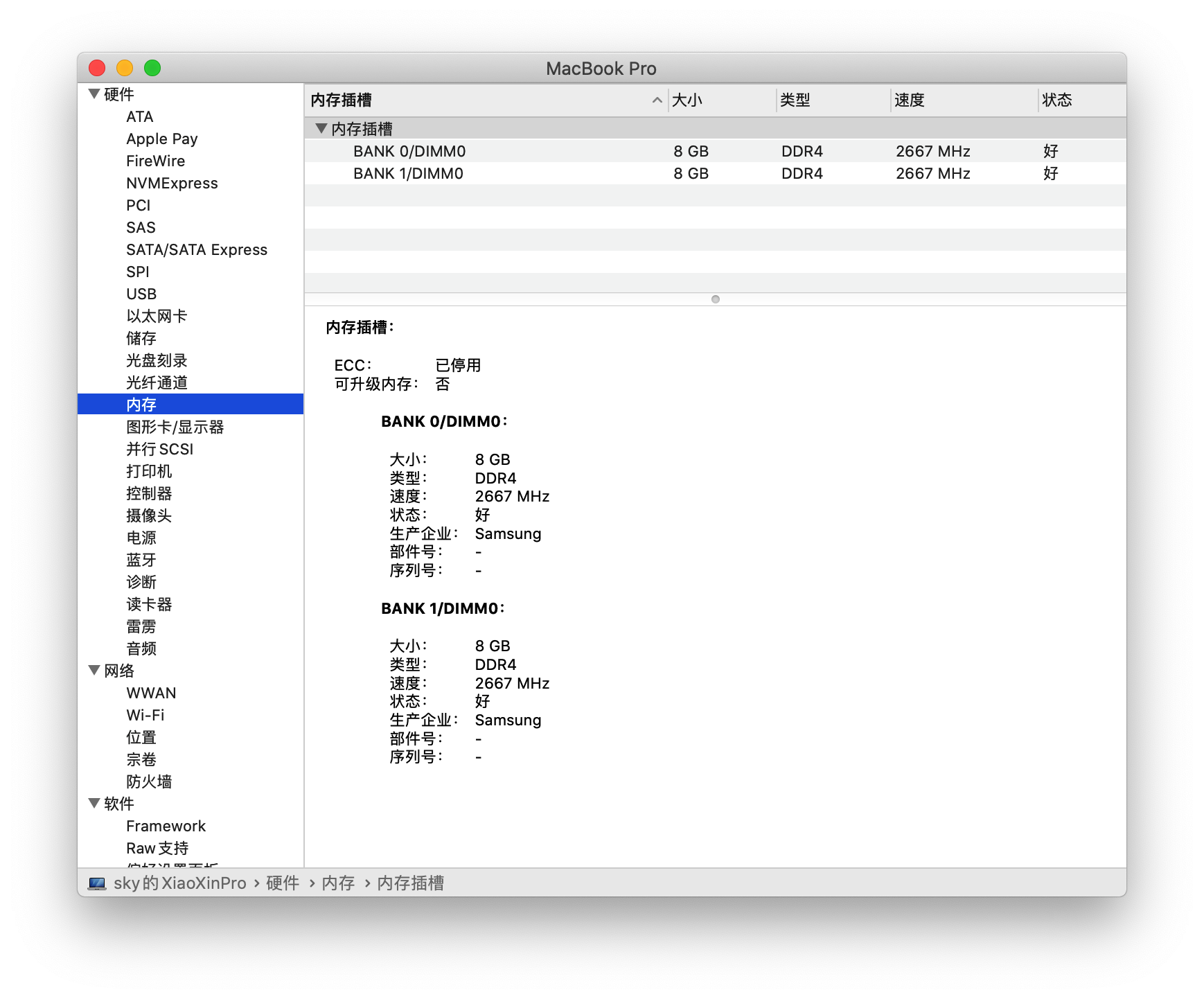The height and width of the screenshot is (999, 1204).
Task: Select ATA in the sidebar
Action: click(x=140, y=116)
